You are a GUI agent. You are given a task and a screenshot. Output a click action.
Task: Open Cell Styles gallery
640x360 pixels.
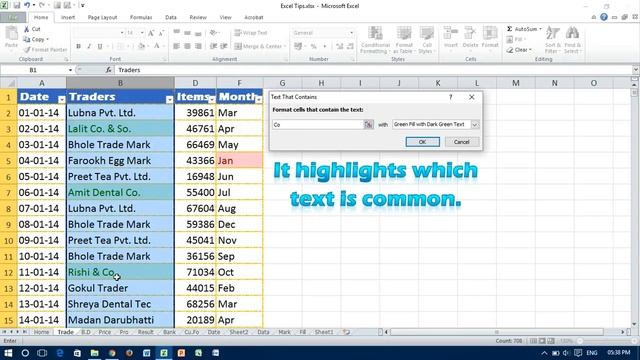tap(427, 40)
